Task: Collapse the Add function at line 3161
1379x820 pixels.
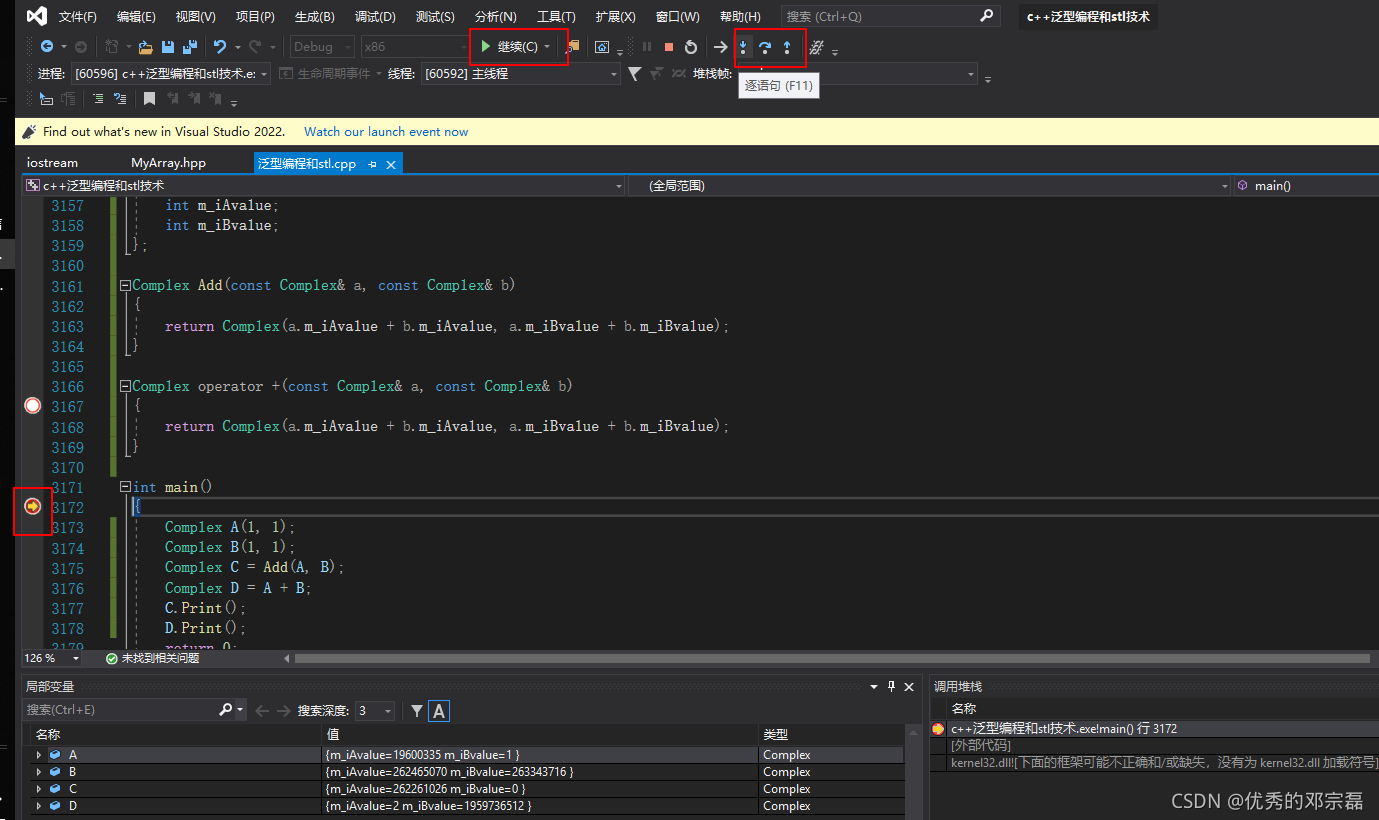Action: 125,286
